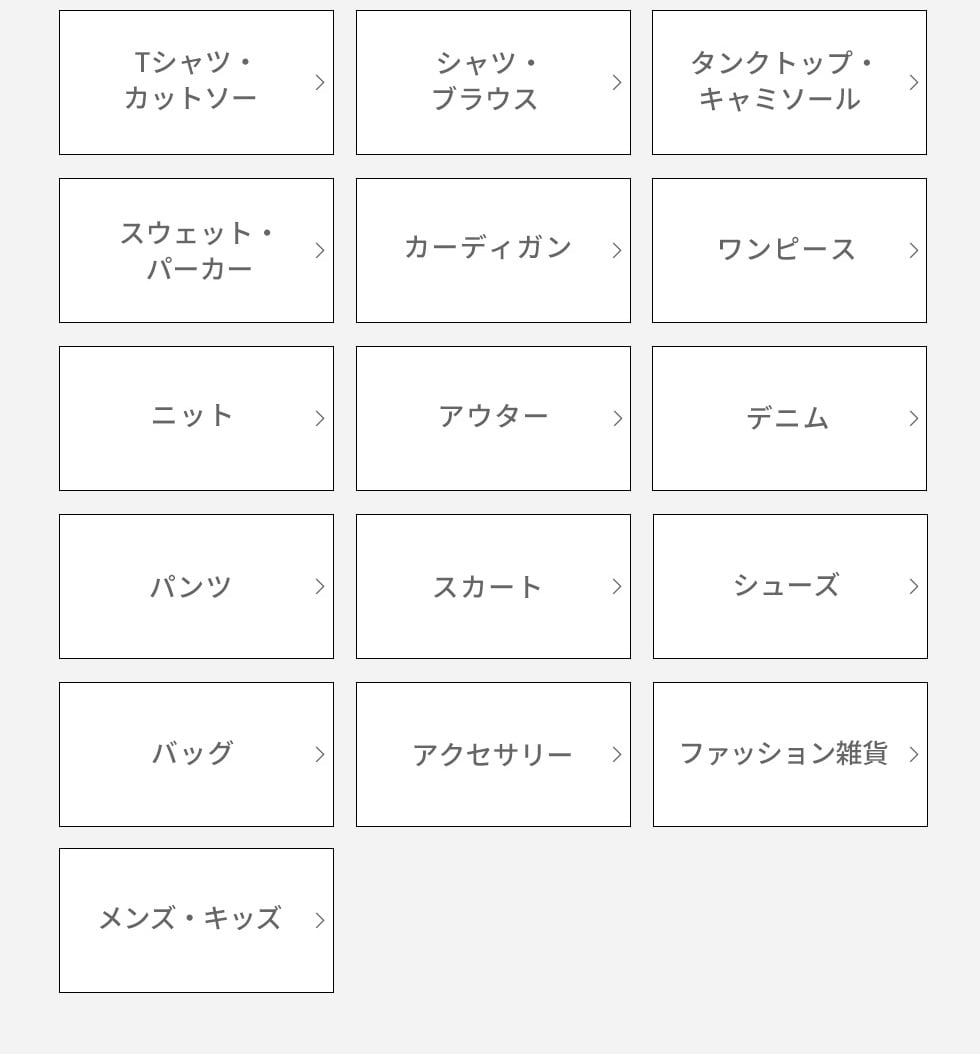Click the Tシャツ・カットソー label text
980x1054 pixels.
tap(190, 81)
